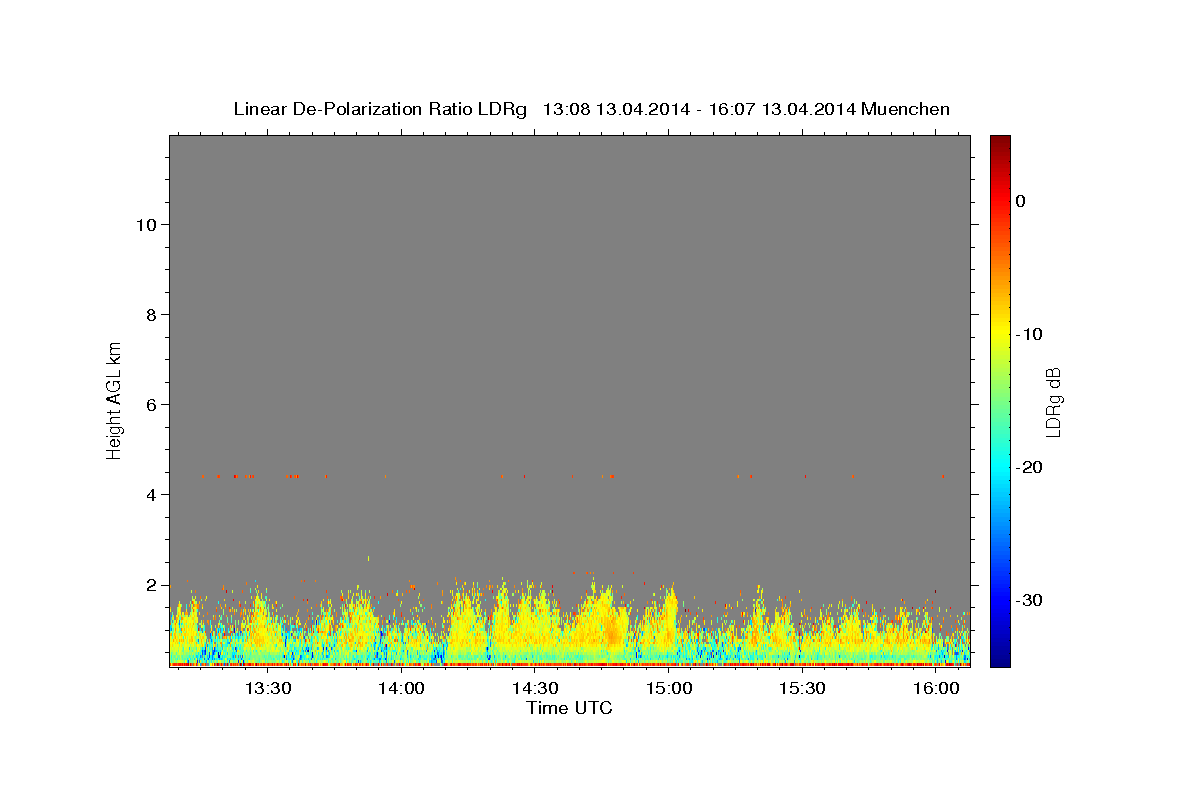The height and width of the screenshot is (800, 1200).
Task: Click the 14:30 time tick label
Action: (x=535, y=688)
